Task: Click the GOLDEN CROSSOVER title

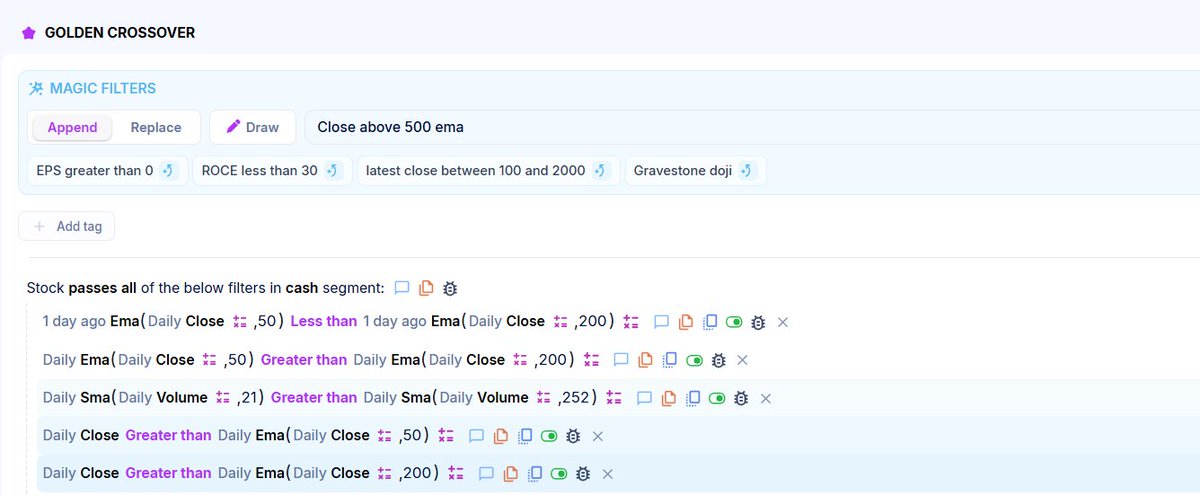Action: [120, 33]
